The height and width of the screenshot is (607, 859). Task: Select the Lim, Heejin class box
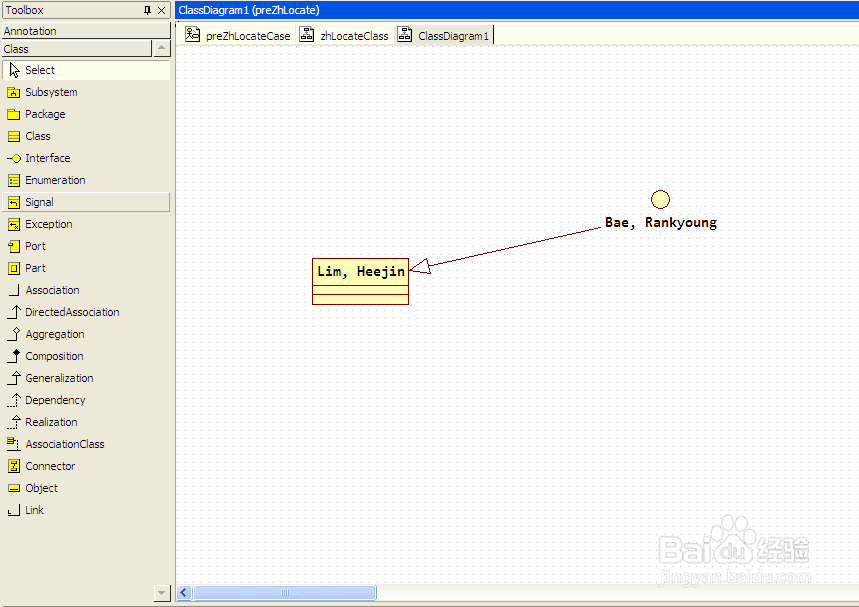[x=360, y=281]
